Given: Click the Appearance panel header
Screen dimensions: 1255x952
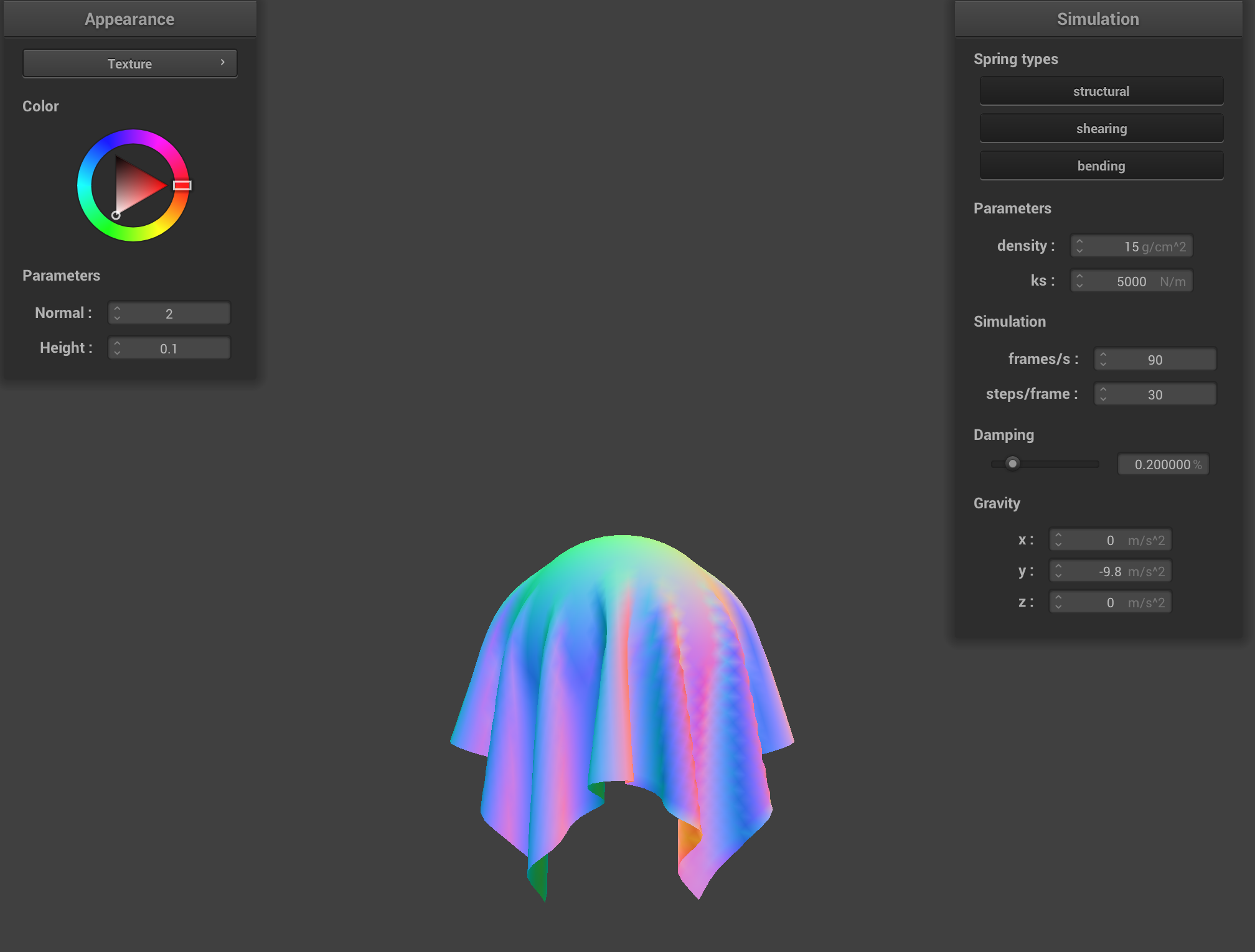Looking at the screenshot, I should [129, 19].
